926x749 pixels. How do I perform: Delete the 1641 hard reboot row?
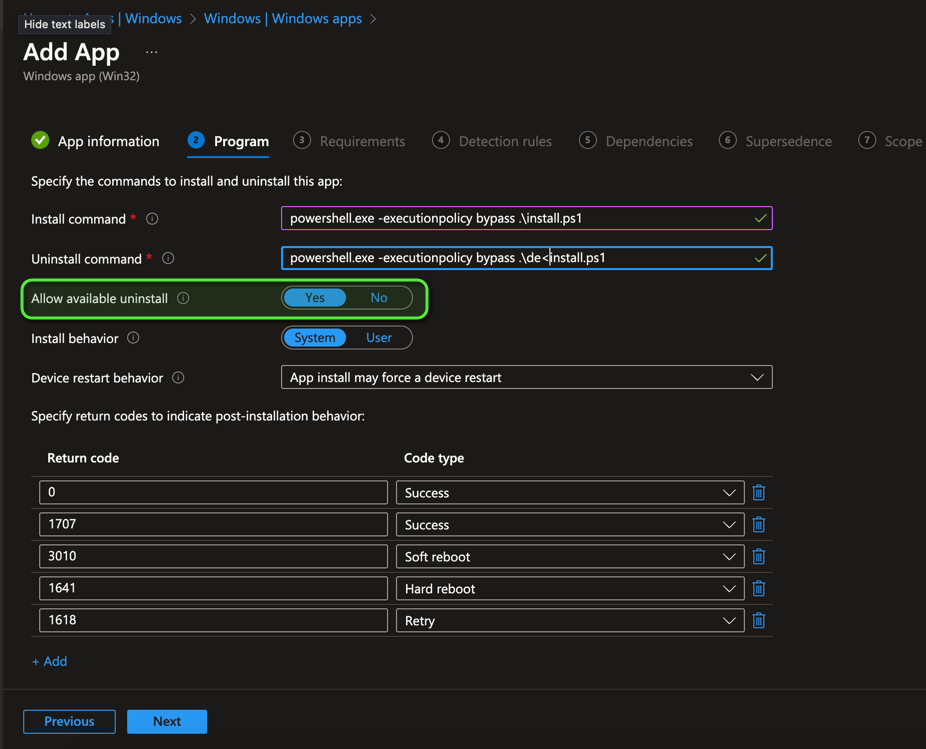[x=758, y=589]
